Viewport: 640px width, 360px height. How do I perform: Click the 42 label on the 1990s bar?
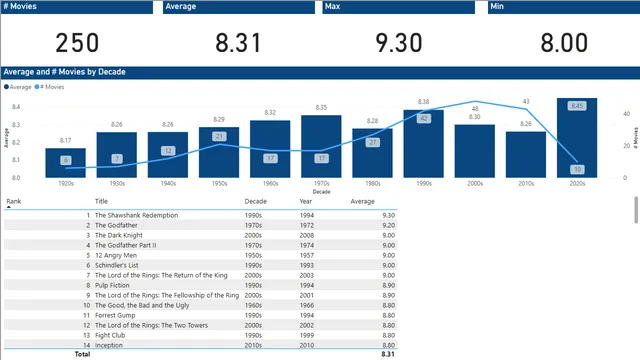pyautogui.click(x=424, y=118)
